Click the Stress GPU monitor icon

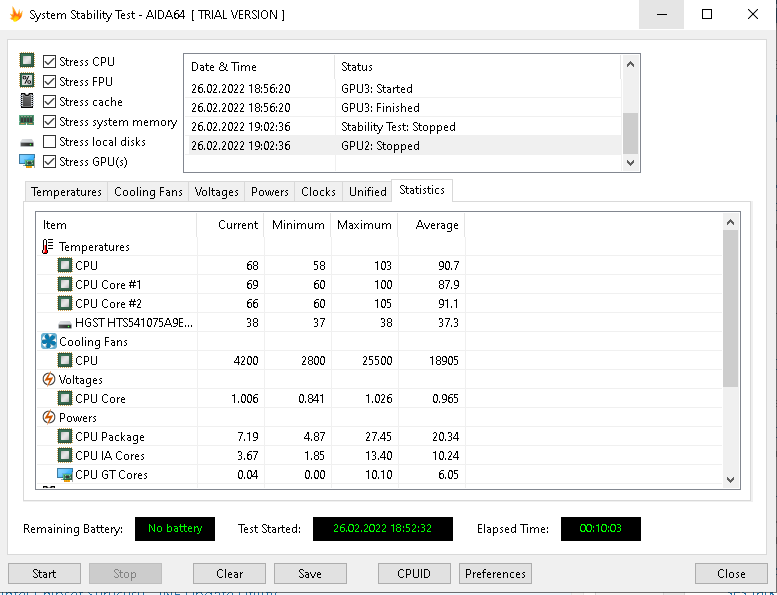coord(27,161)
